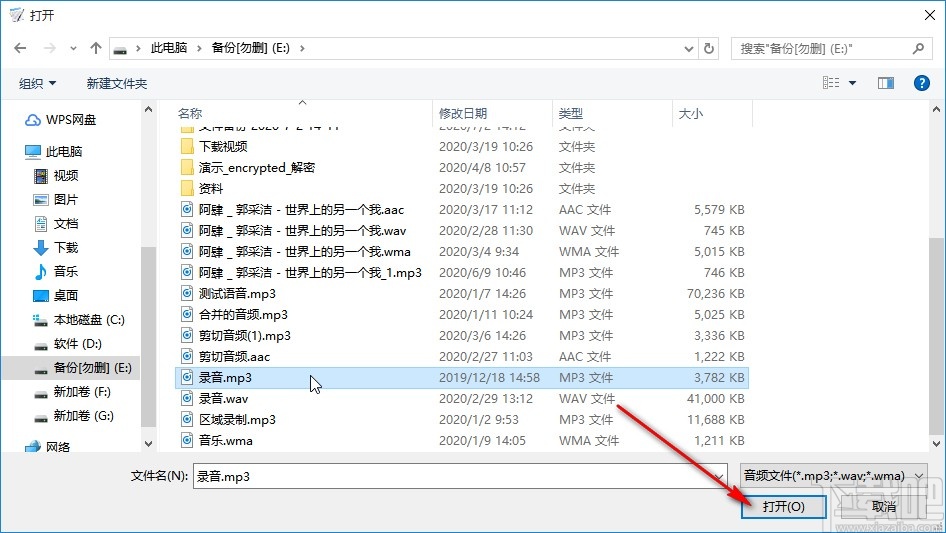The height and width of the screenshot is (533, 946).
Task: Click 备份[勿删] (E:) breadcrumb segment
Action: 250,48
